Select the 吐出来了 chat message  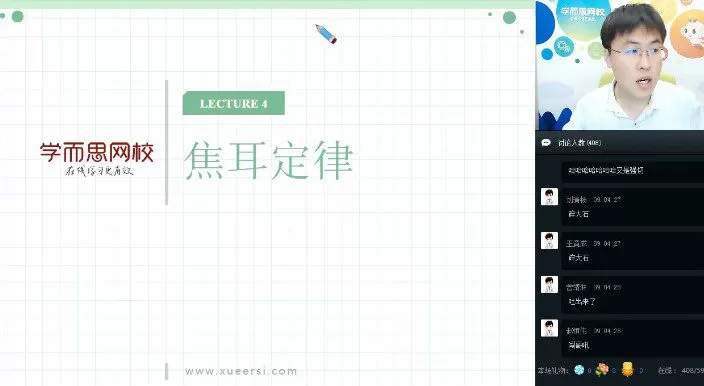coord(582,302)
